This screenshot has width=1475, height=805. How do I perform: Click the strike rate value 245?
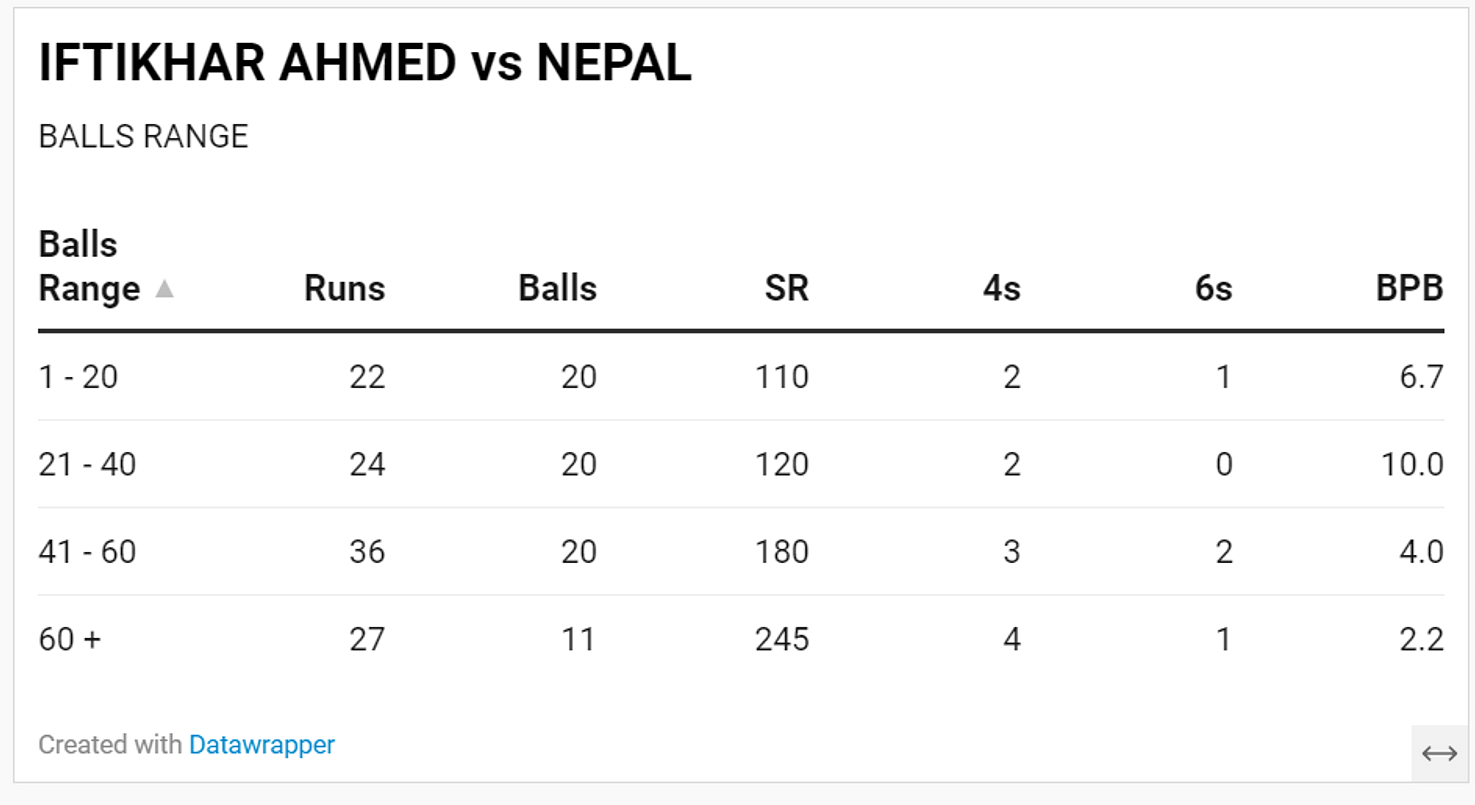coord(781,638)
